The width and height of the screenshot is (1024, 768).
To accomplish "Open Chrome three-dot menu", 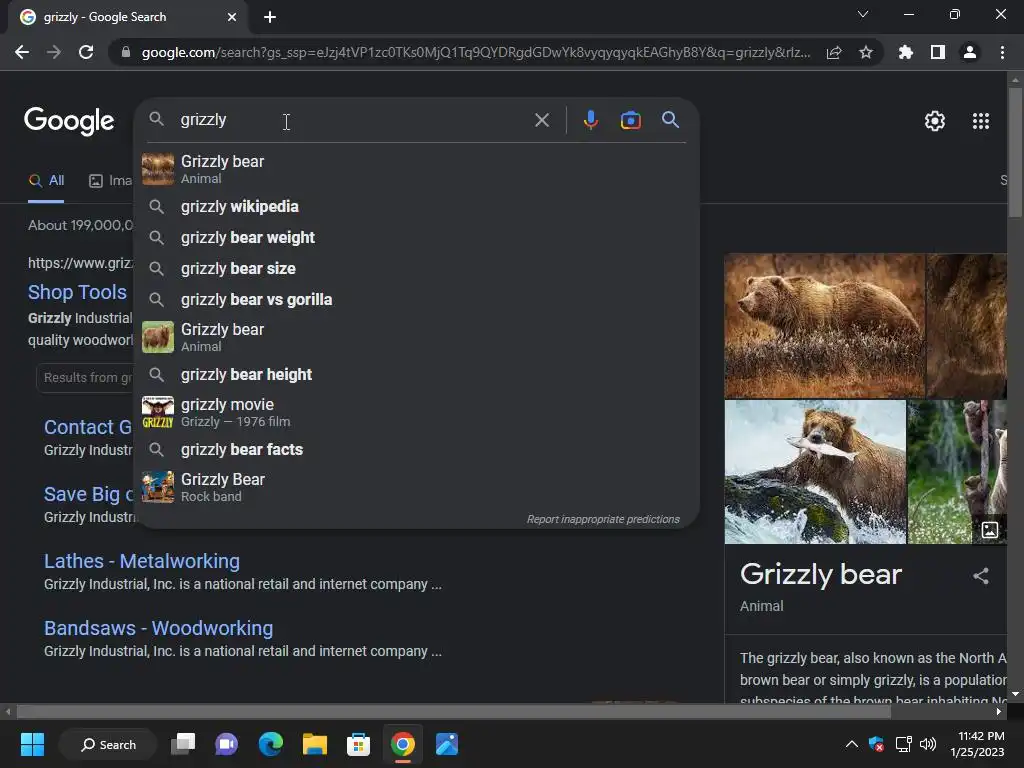I will 1002,52.
